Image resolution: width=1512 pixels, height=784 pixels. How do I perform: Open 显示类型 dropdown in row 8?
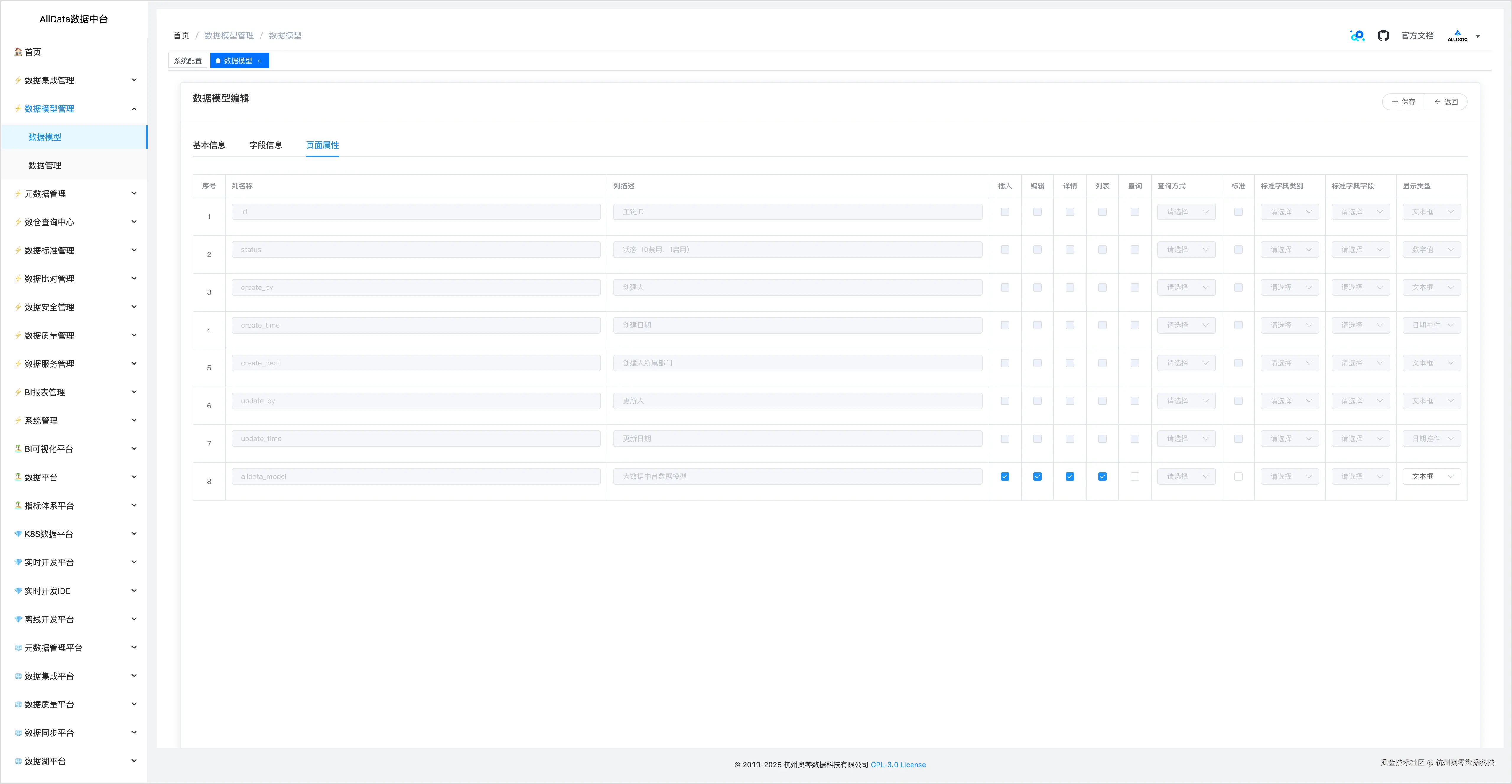pyautogui.click(x=1431, y=476)
